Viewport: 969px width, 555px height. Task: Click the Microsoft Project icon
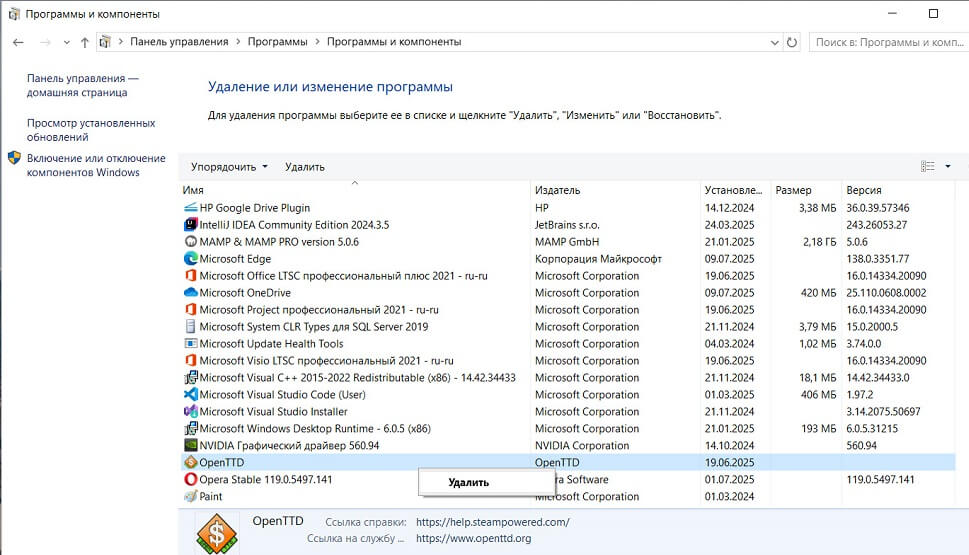click(191, 310)
